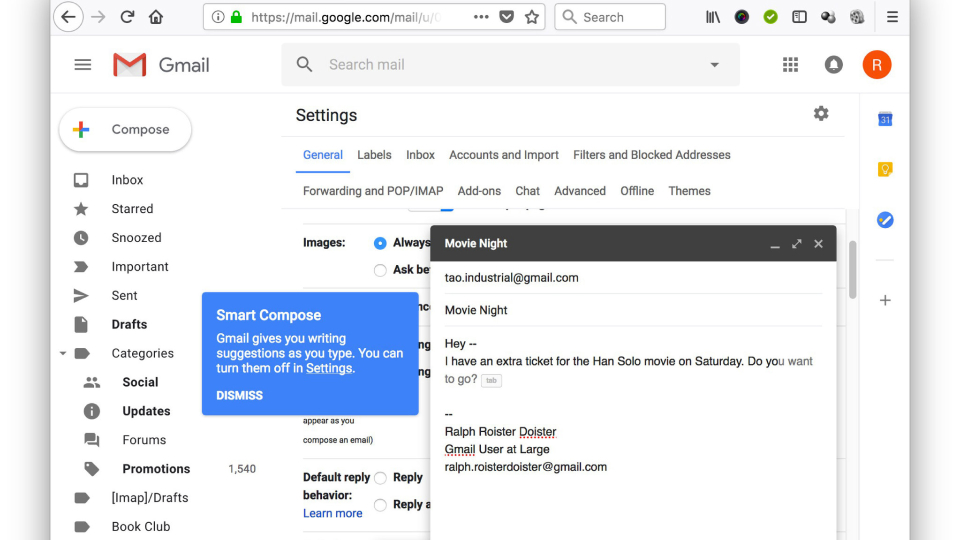
Task: Add more add-ons with plus icon
Action: coord(885,300)
